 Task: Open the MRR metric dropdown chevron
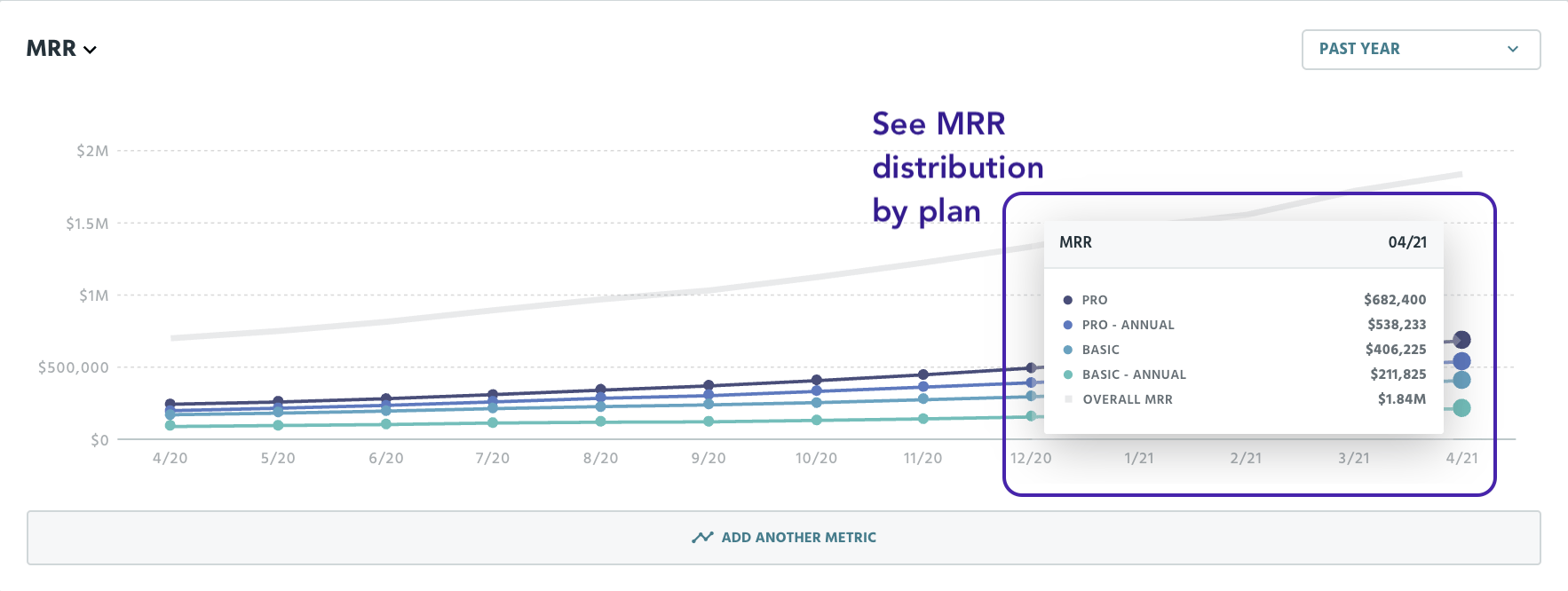[x=90, y=50]
